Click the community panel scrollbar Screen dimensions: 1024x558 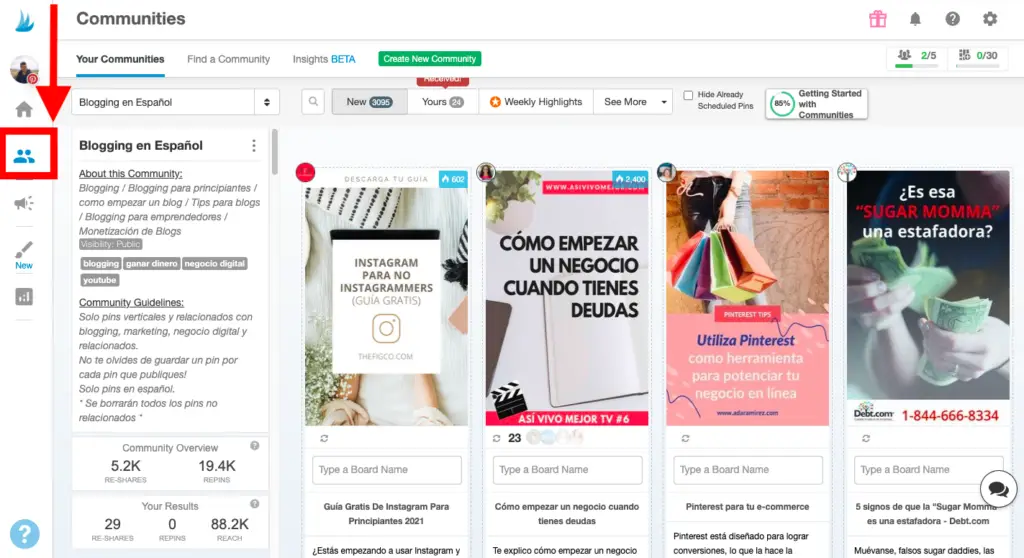coord(275,152)
